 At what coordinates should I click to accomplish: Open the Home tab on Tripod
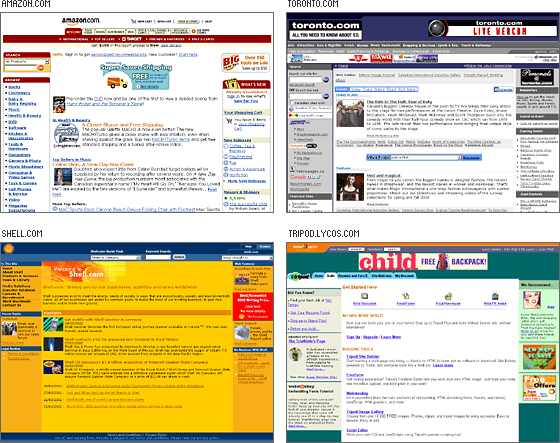(319, 276)
